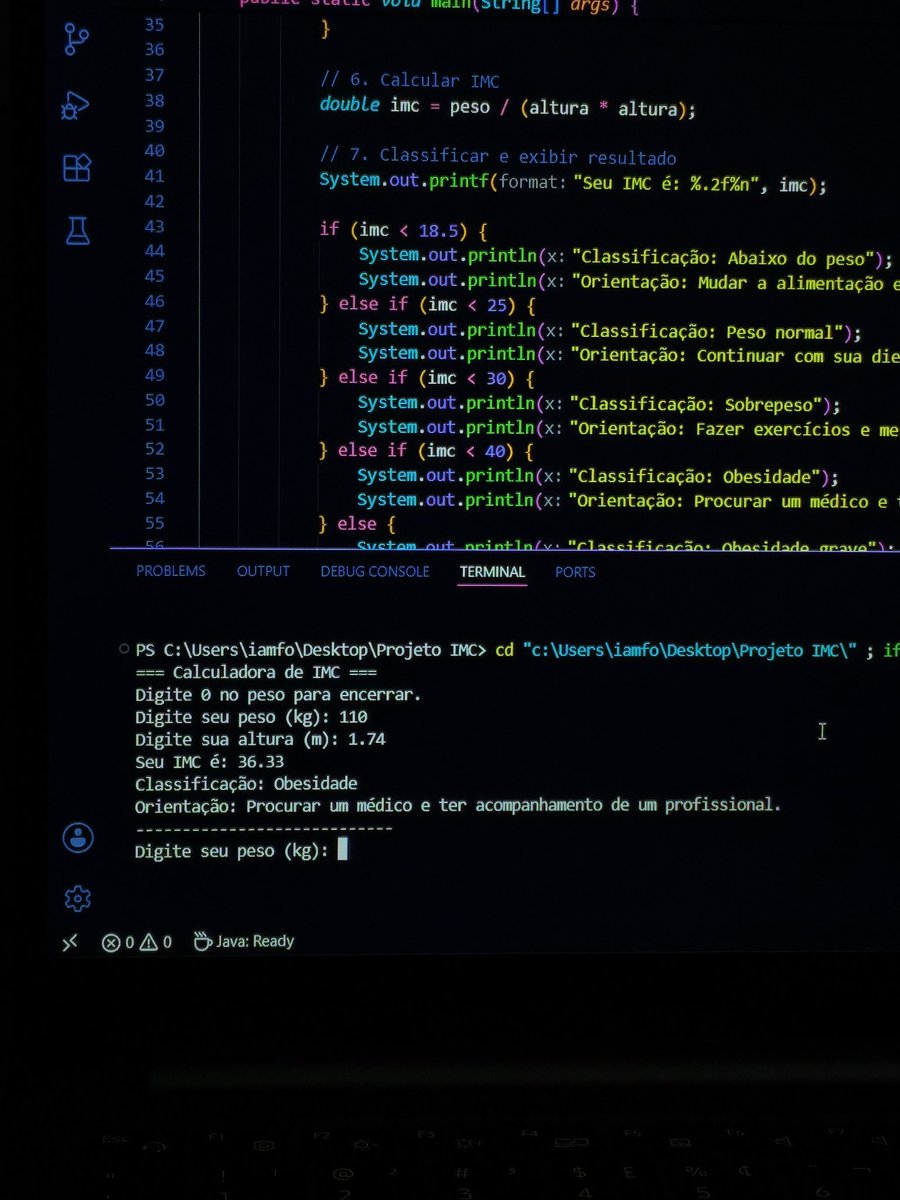Switch to the OUTPUT tab
The image size is (900, 1200).
tap(263, 572)
